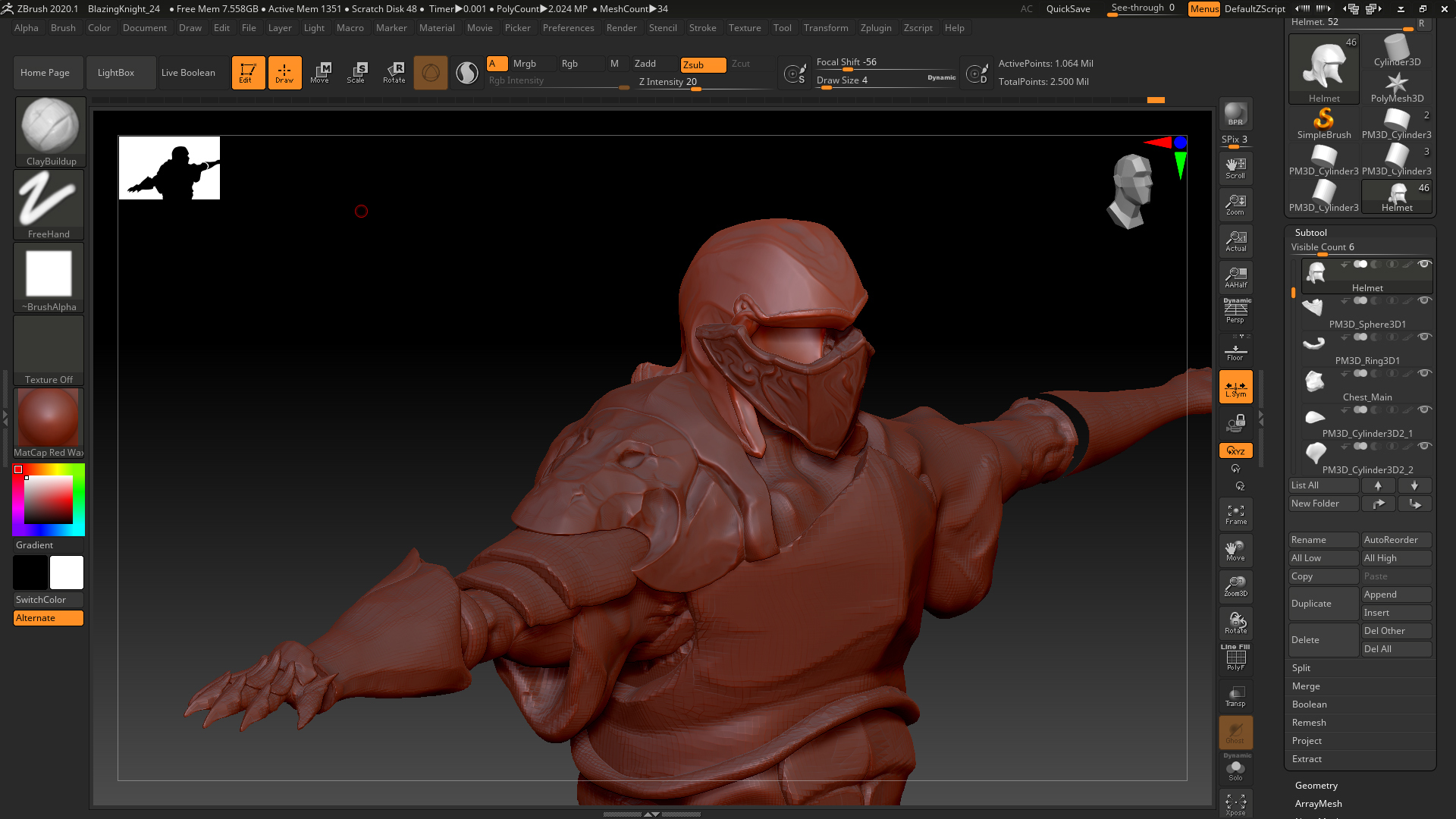This screenshot has width=1456, height=819.
Task: Click the Persp perspective icon
Action: click(x=1235, y=311)
